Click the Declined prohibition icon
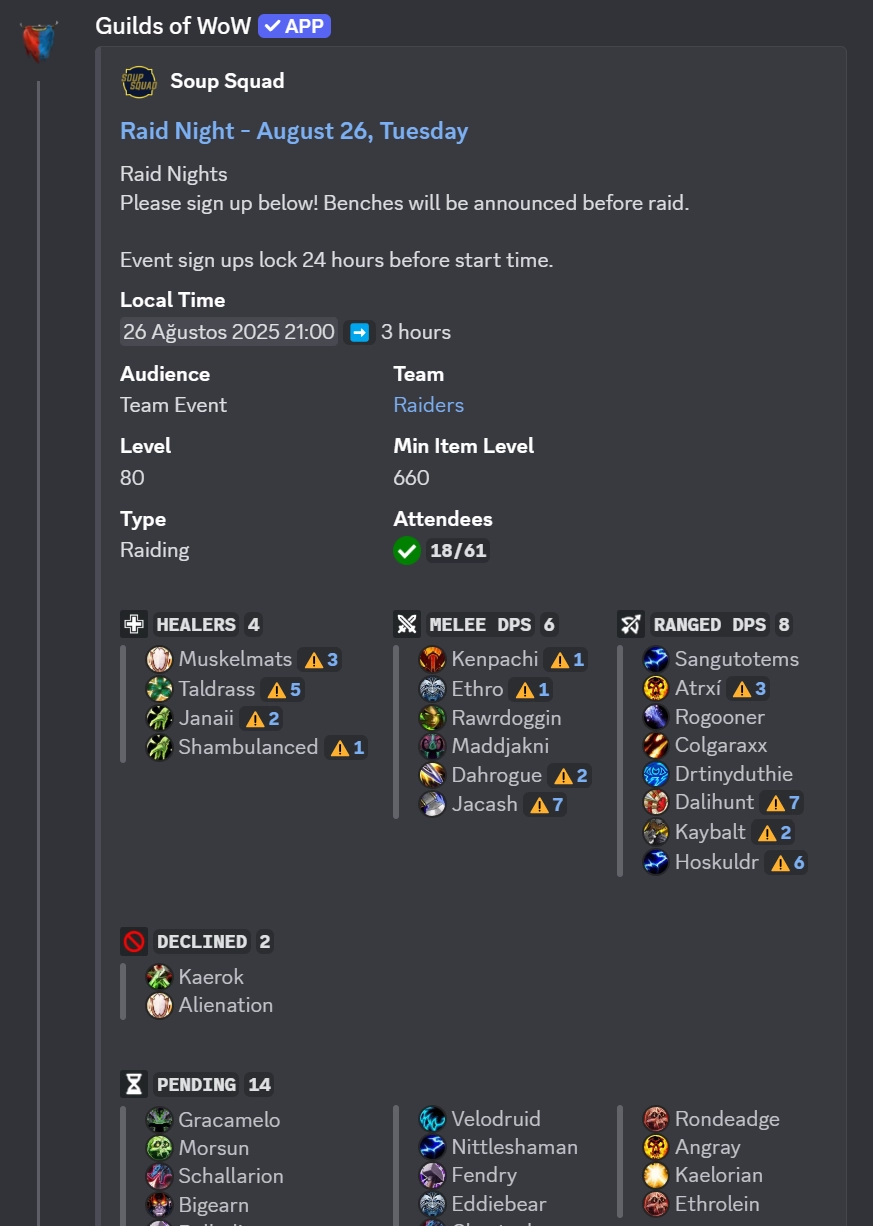 pos(133,940)
